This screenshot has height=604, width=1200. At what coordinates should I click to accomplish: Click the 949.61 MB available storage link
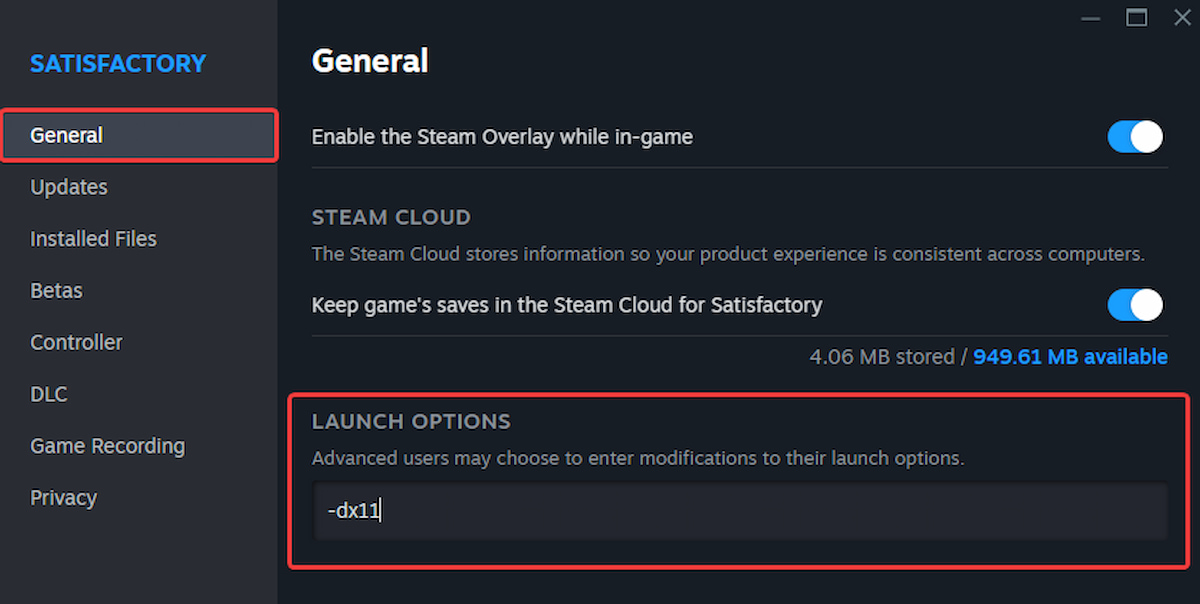(1069, 356)
